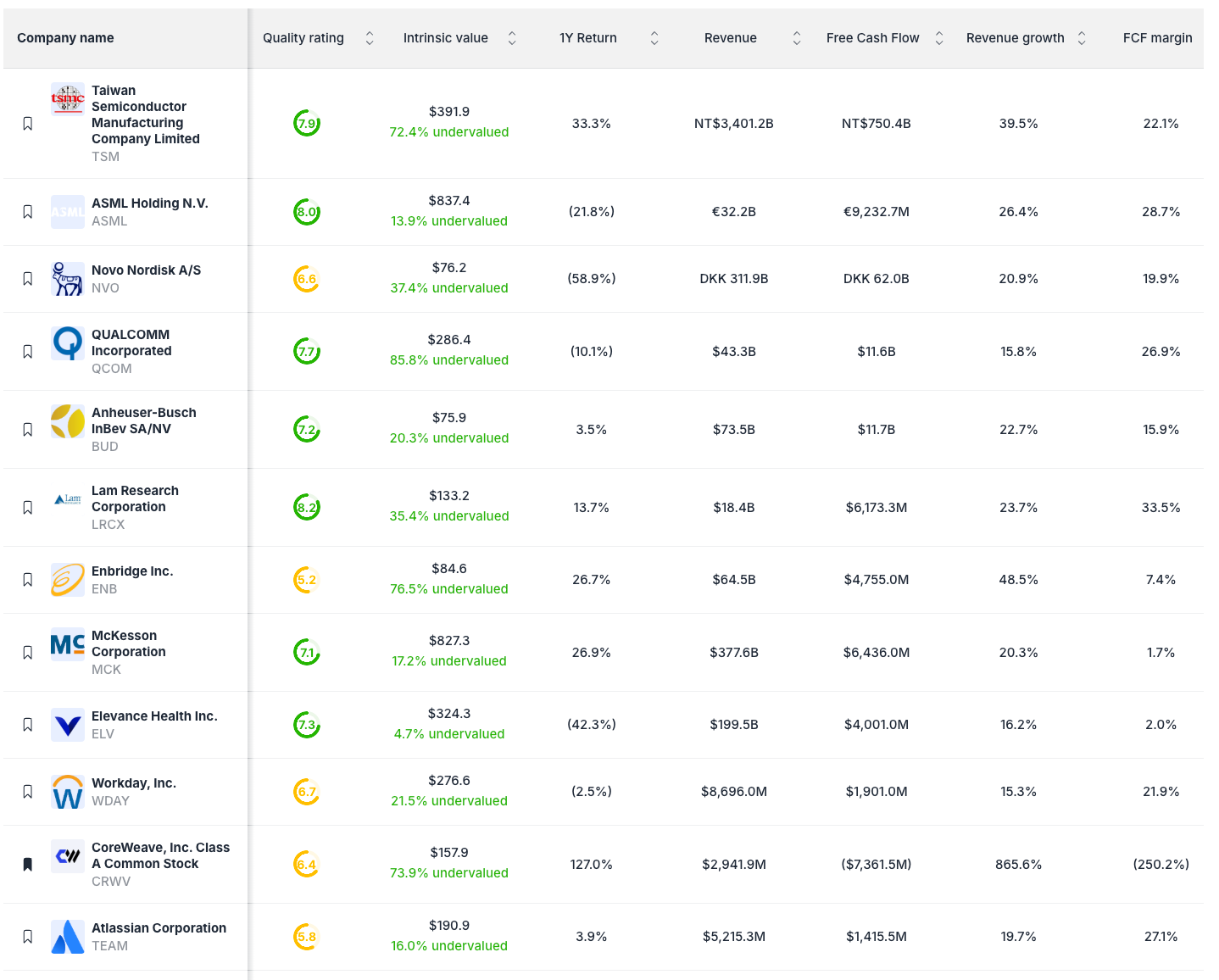This screenshot has width=1219, height=980.
Task: Bookmark the Lam Research Corporation row
Action: tap(27, 507)
